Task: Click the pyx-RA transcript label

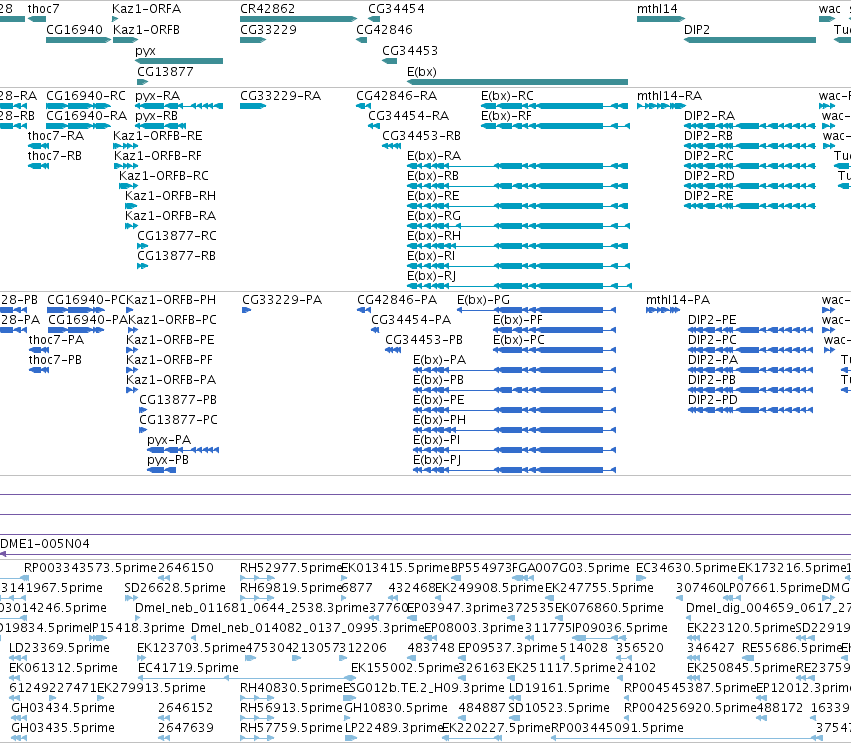Action: (x=157, y=96)
